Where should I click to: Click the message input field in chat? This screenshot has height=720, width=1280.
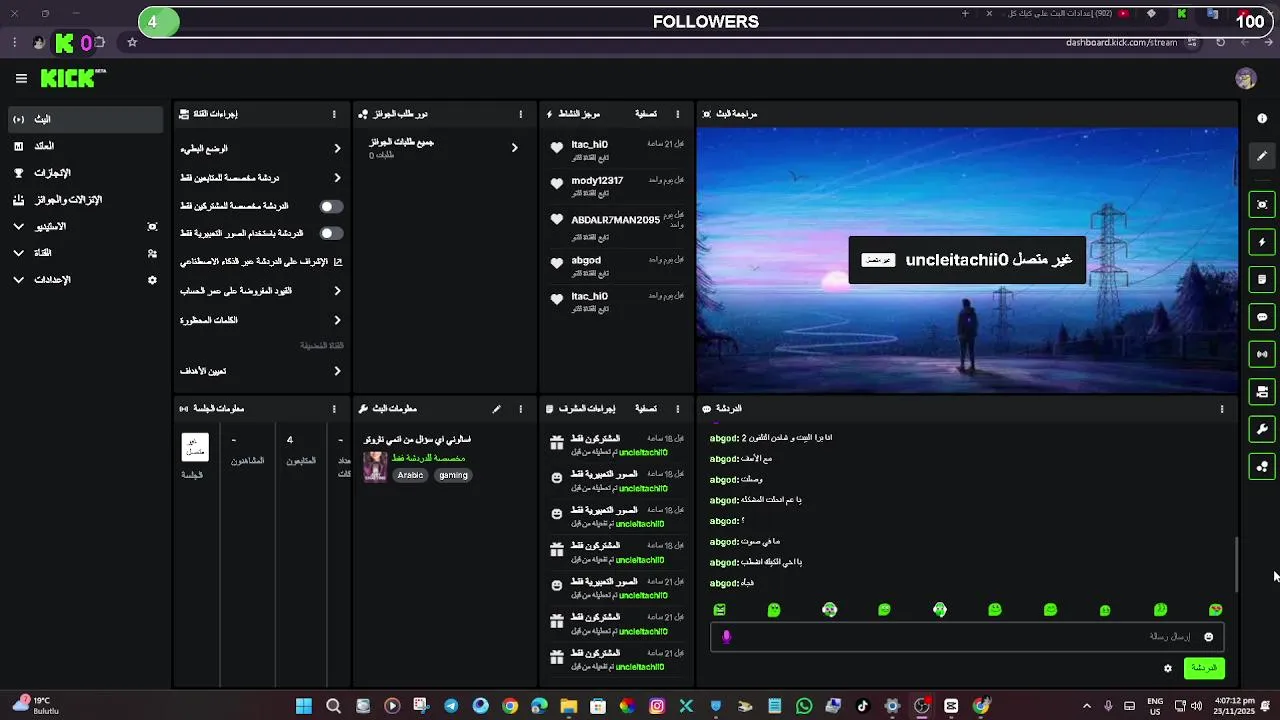[x=967, y=637]
